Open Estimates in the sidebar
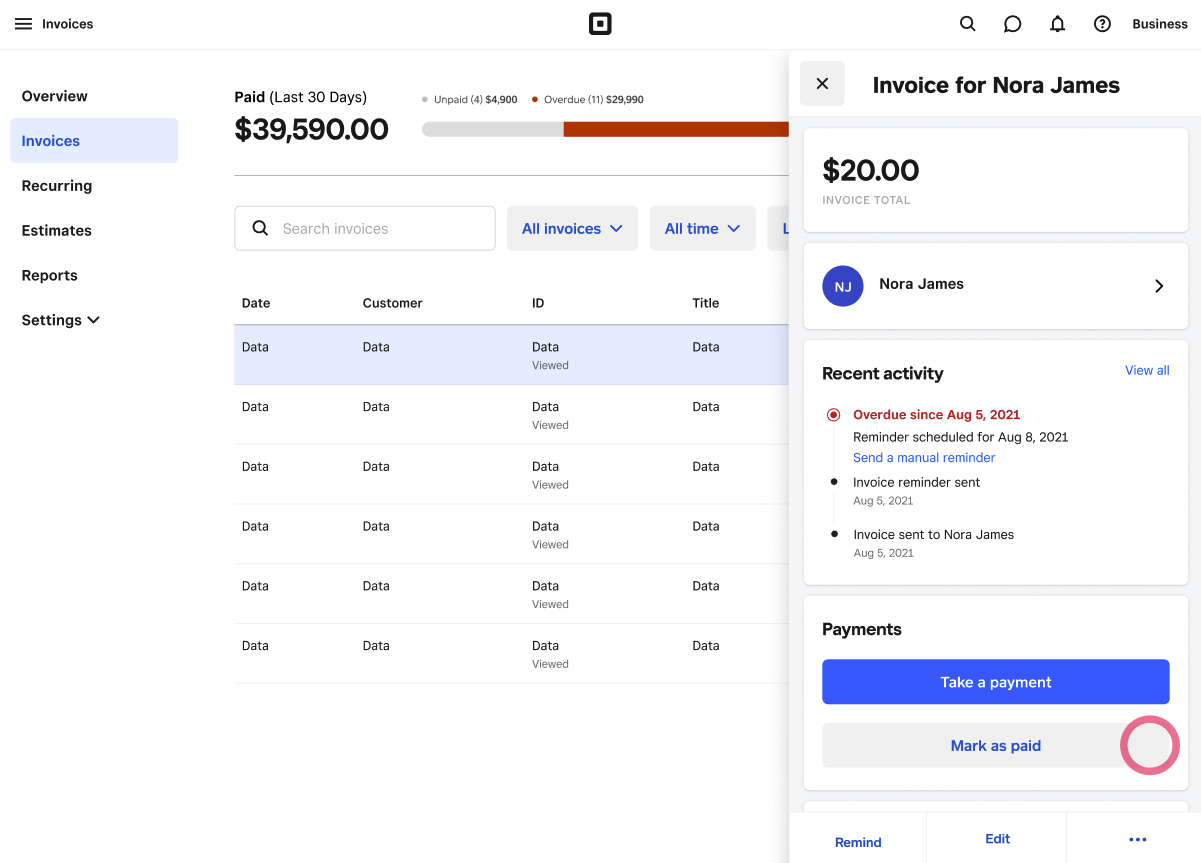The image size is (1201, 863). [x=57, y=231]
